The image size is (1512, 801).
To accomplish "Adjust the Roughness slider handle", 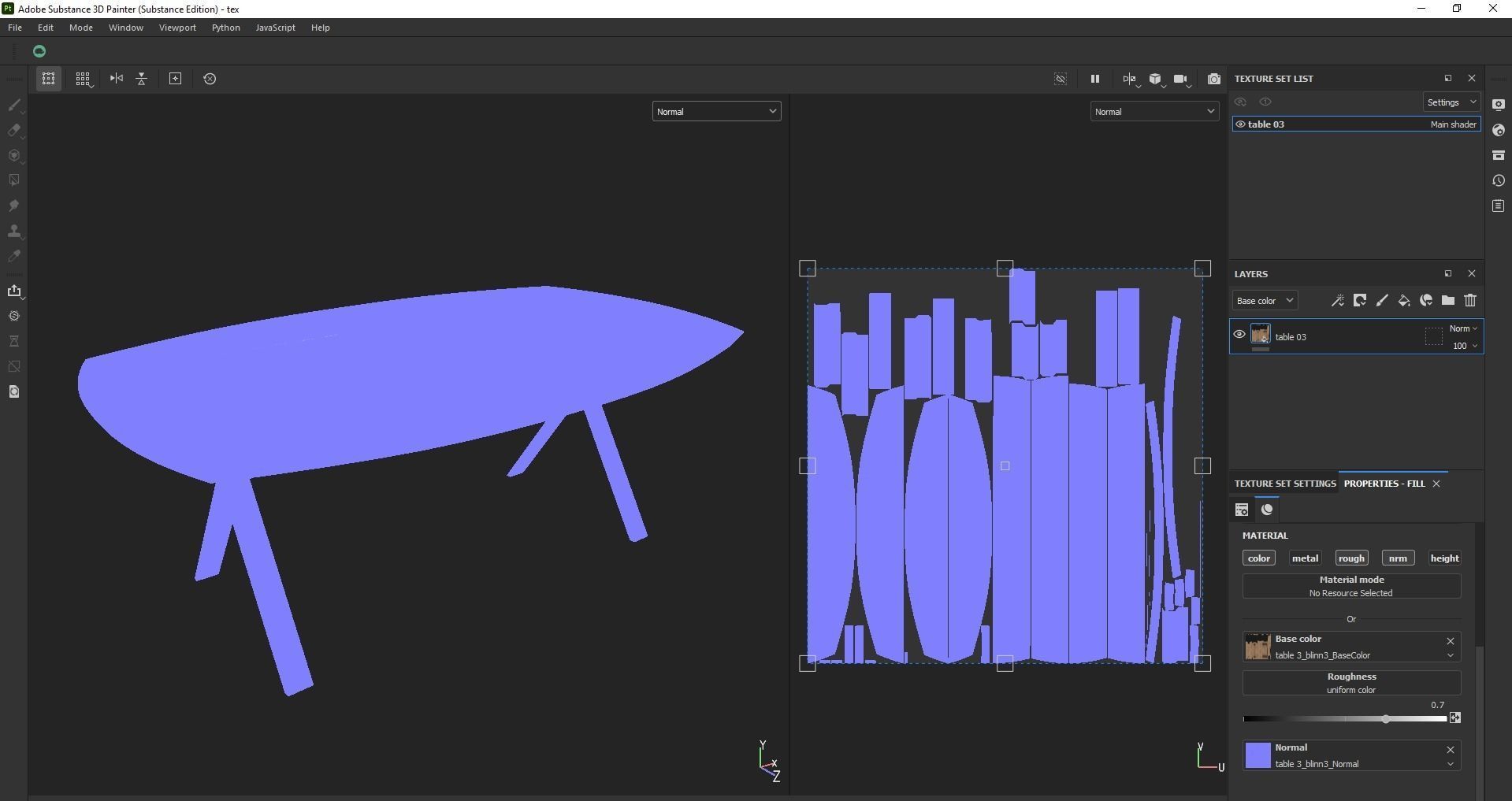I will (1385, 719).
